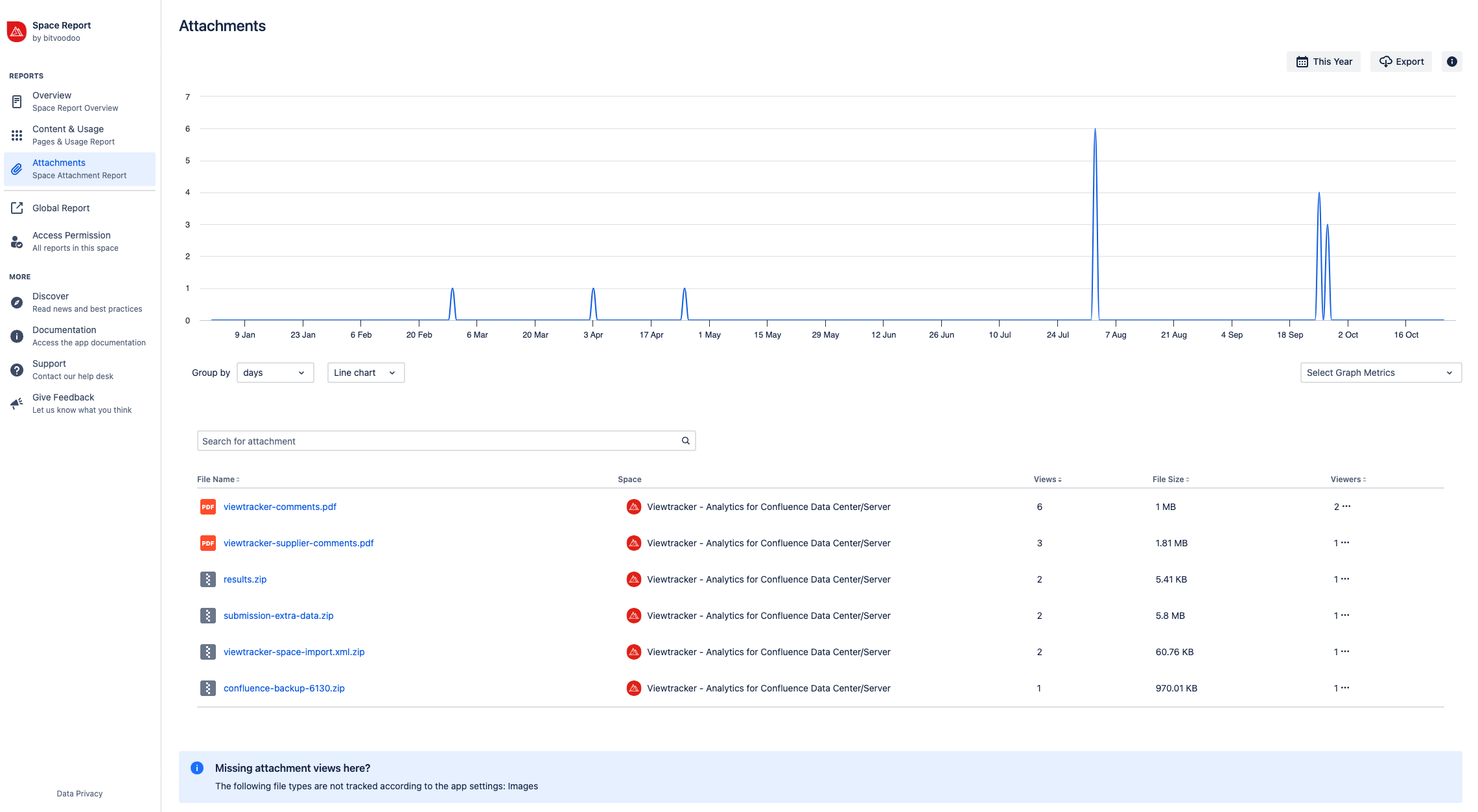Click the zip file icon beside results.zip
This screenshot has height=812, width=1478.
click(x=207, y=579)
